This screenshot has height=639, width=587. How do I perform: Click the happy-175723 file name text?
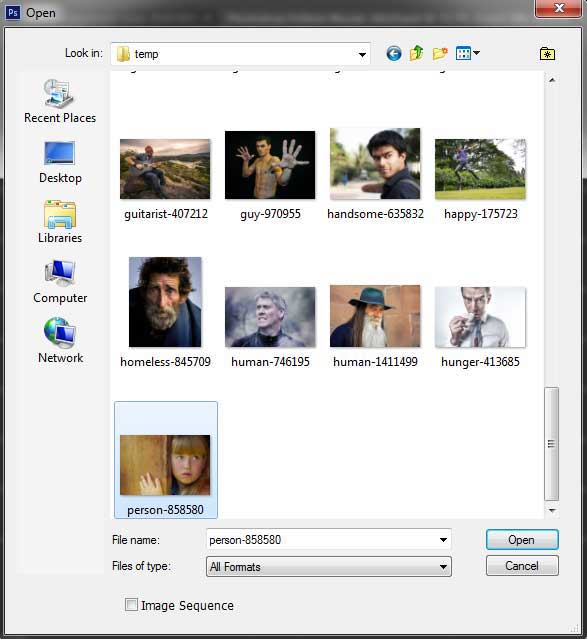[x=481, y=214]
